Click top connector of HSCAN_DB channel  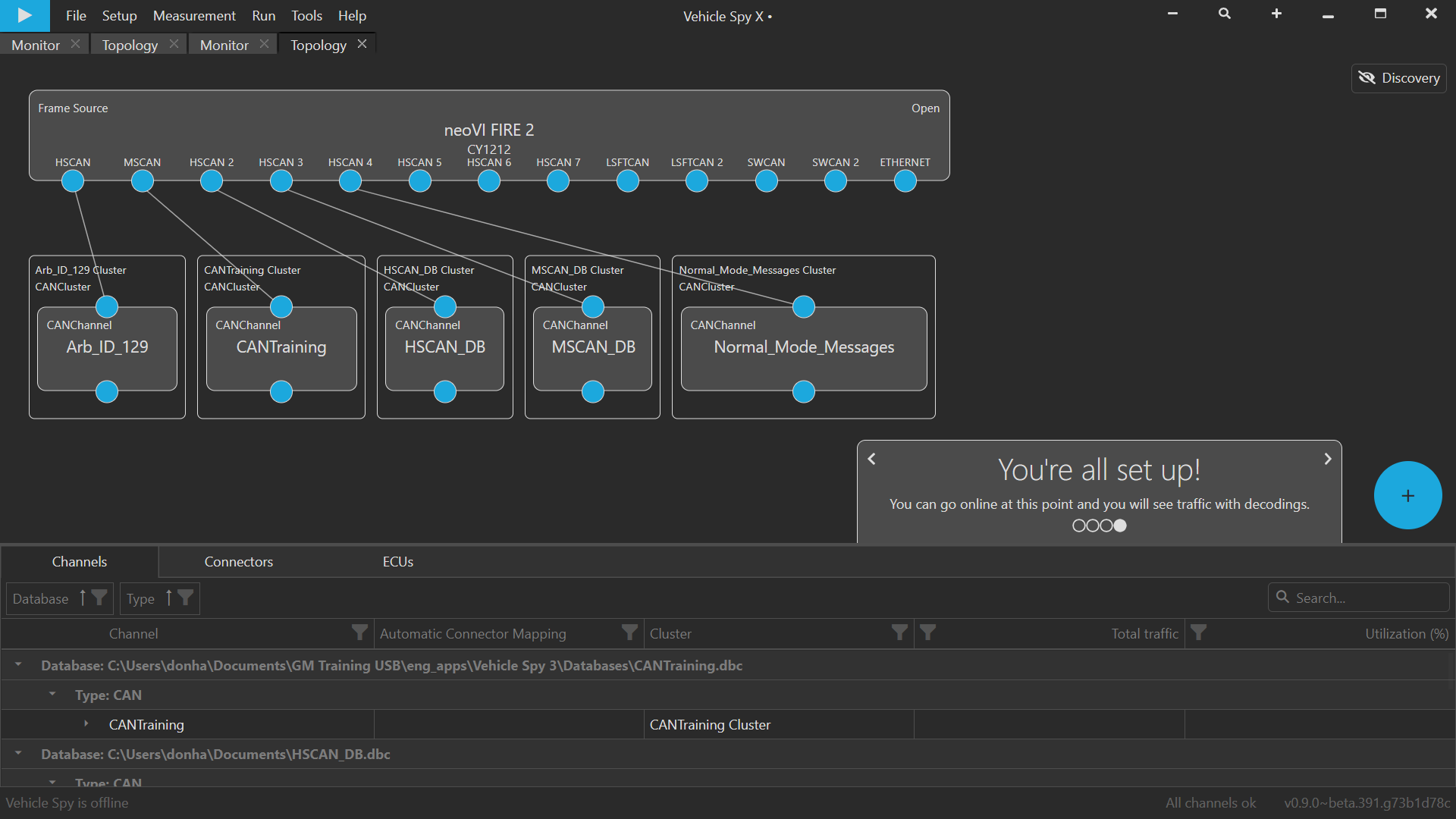coord(445,307)
